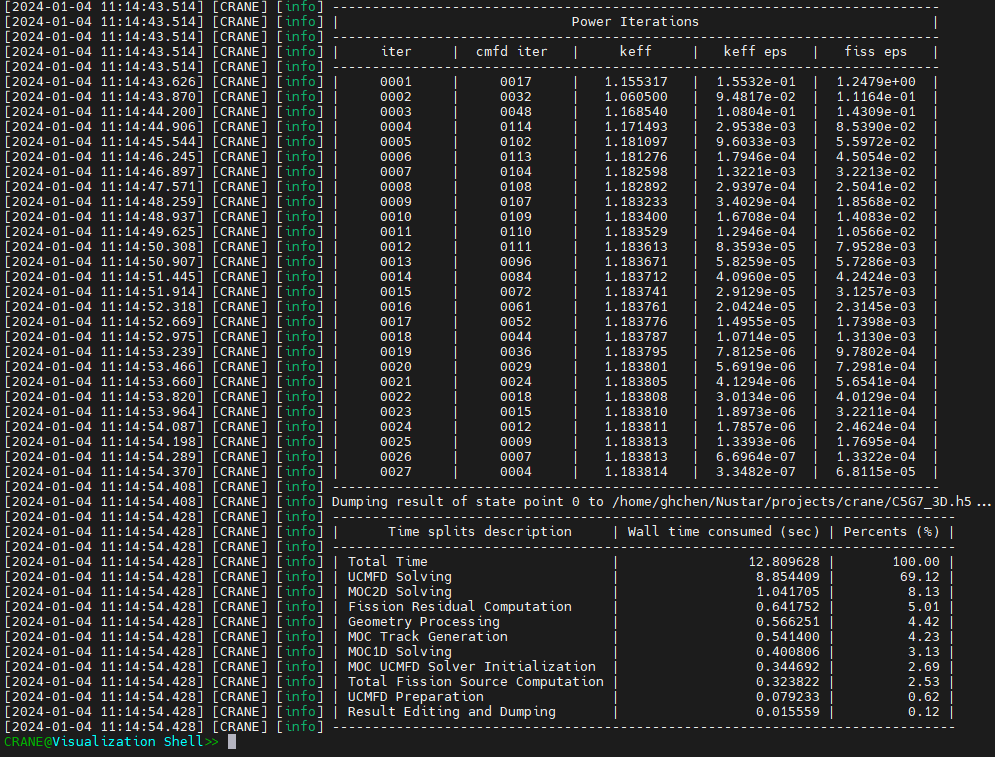995x757 pixels.
Task: Click keff eps value 1.4955e-05
Action: [x=756, y=322]
